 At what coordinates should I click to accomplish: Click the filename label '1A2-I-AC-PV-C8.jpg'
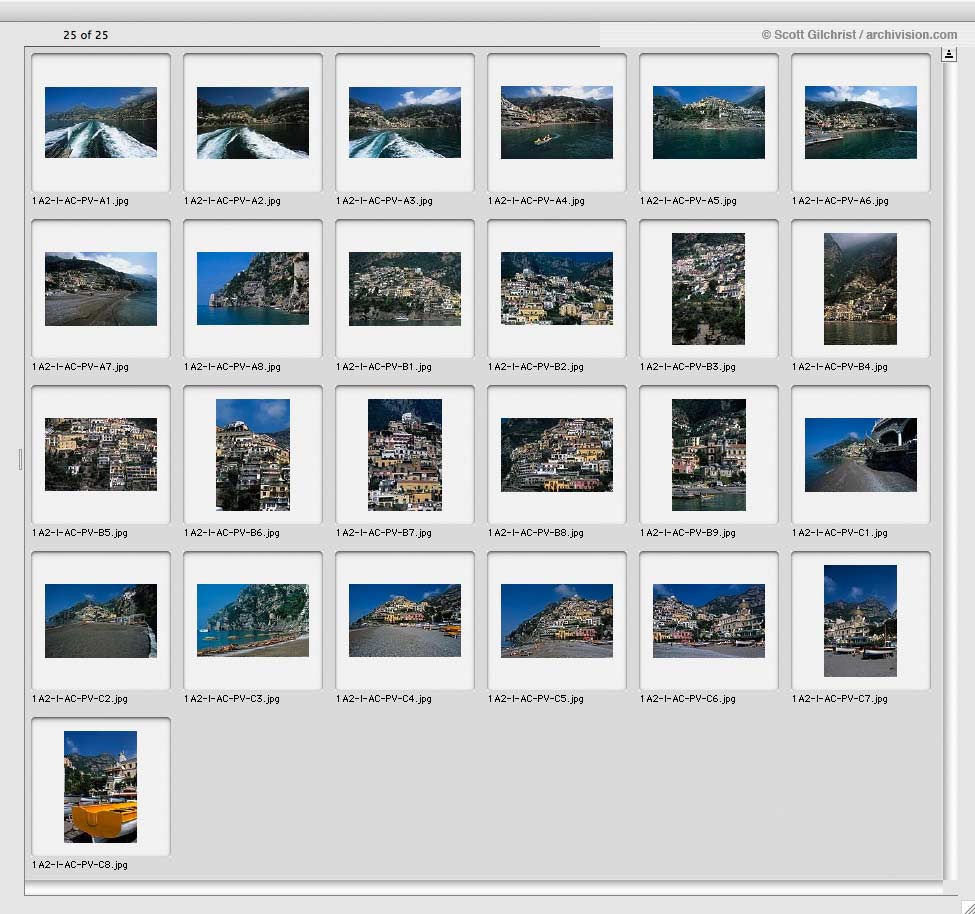click(80, 865)
